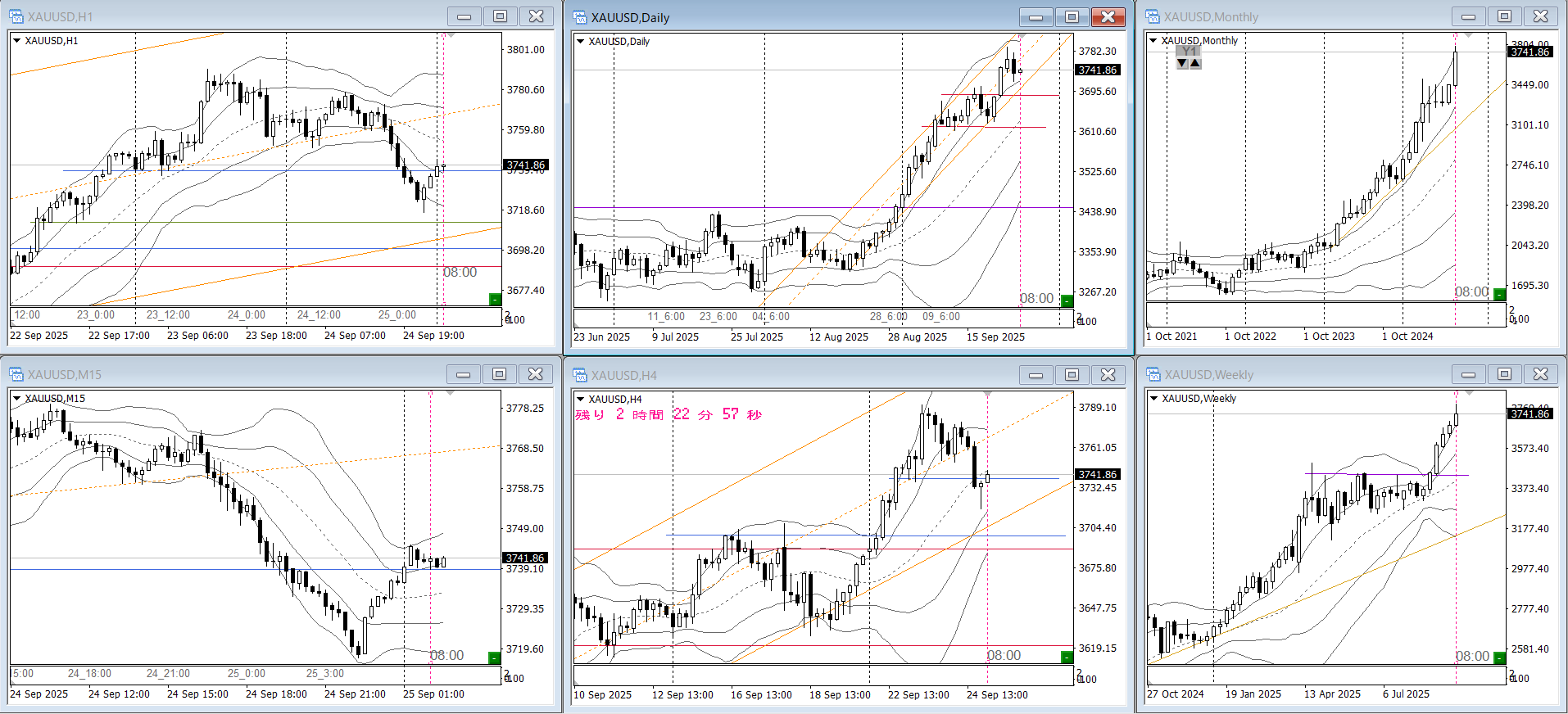
Task: Expand the triangle beside XAUUSD,H1 chart label
Action: coord(16,40)
